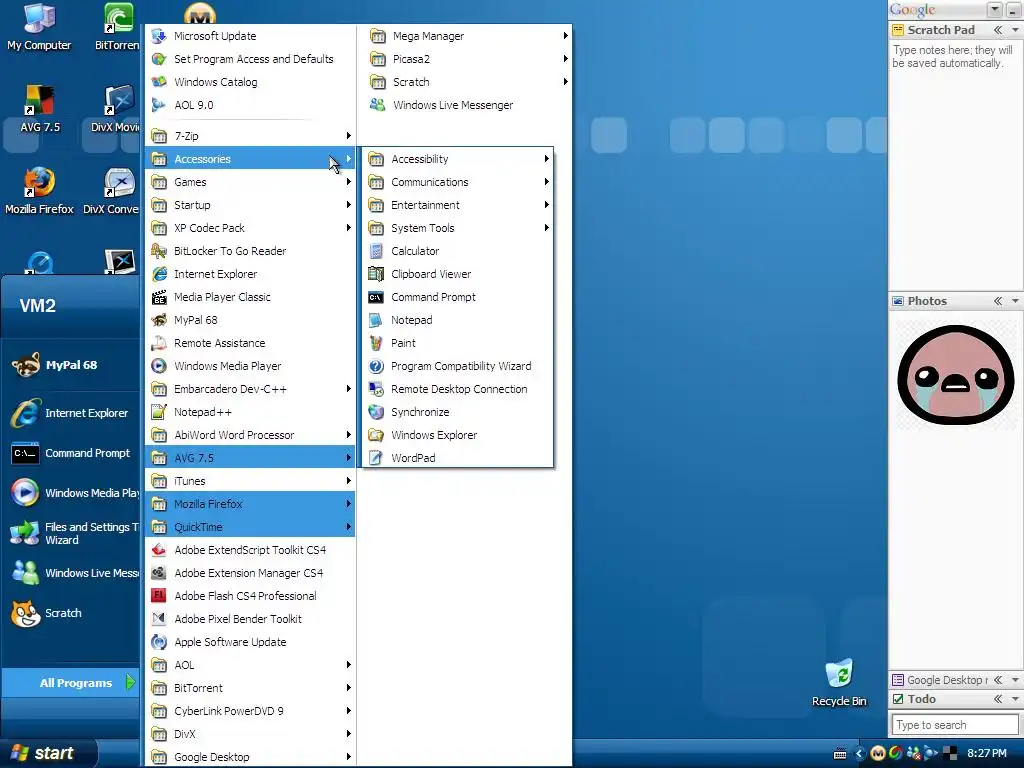1024x768 pixels.
Task: Collapse the Scratch Pad sidebar gadget
Action: (998, 30)
